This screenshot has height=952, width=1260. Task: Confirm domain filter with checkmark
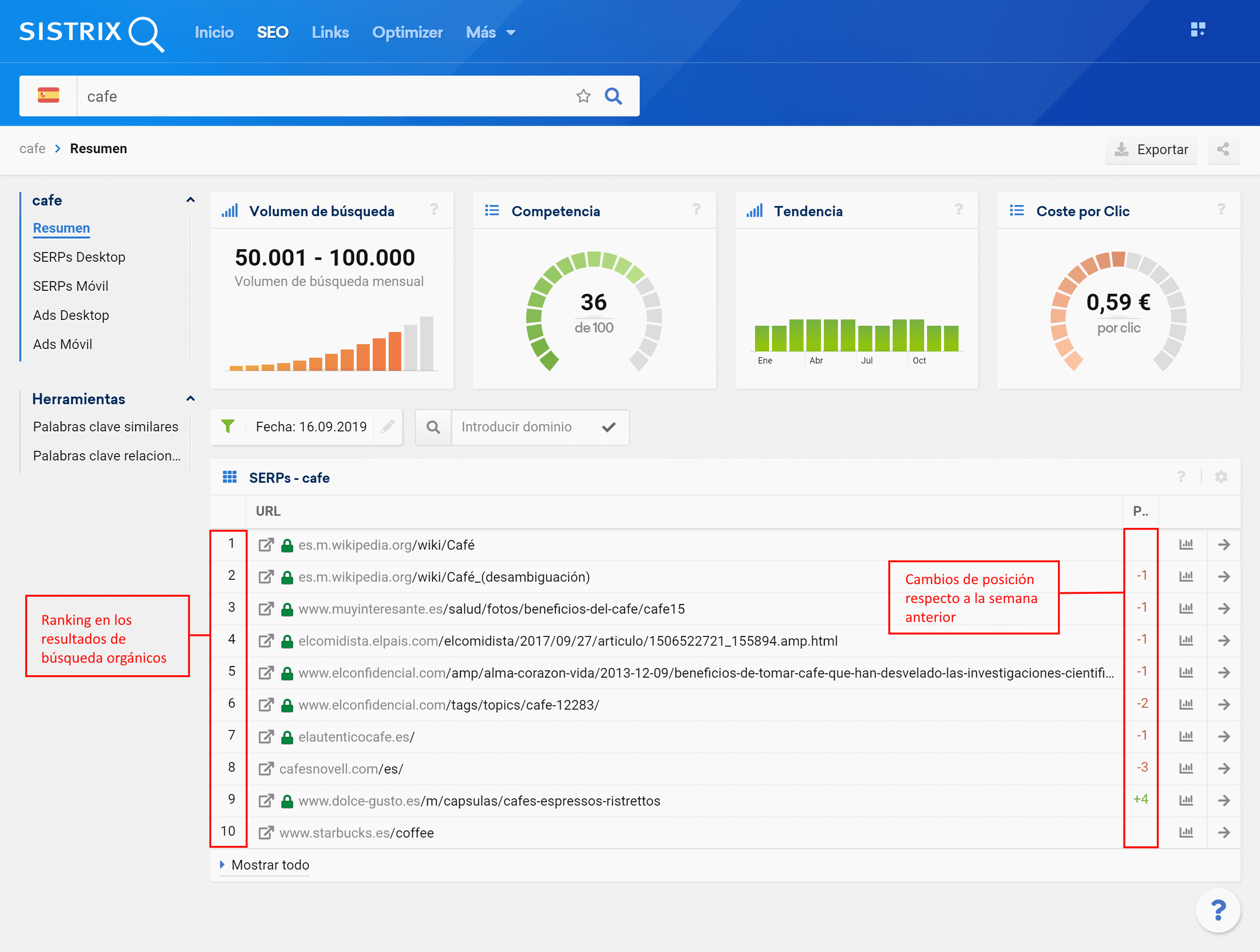(x=608, y=427)
